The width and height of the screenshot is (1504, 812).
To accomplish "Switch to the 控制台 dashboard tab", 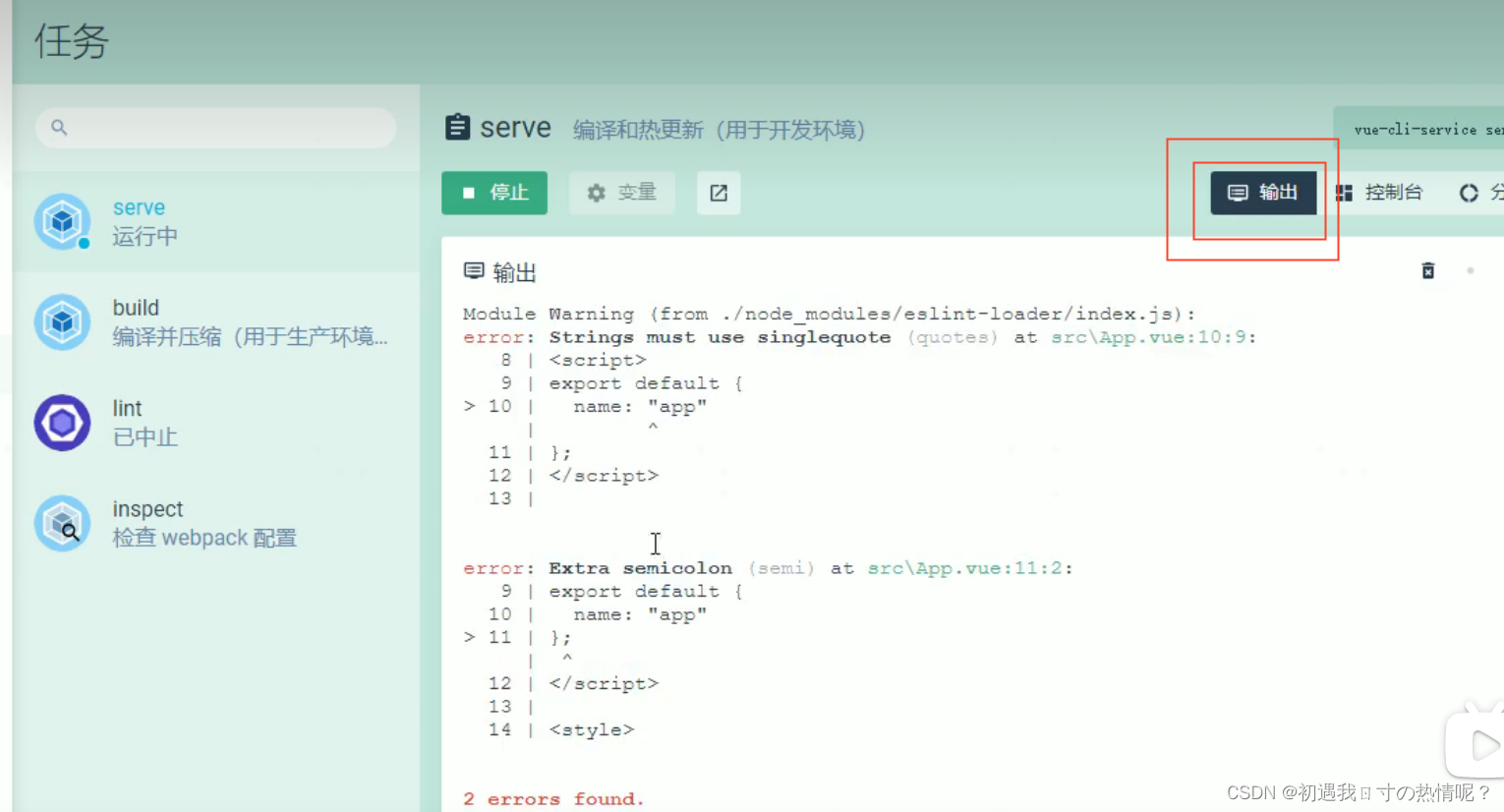I will pos(1379,193).
